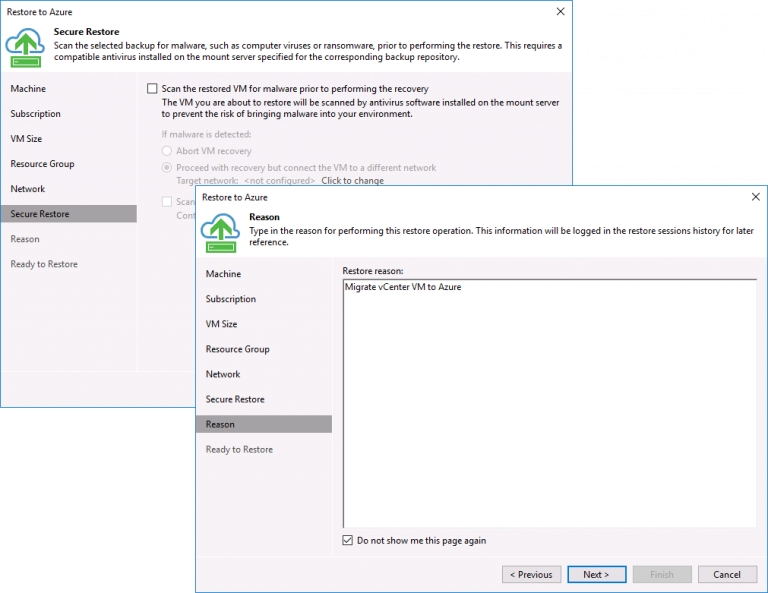Close the Reason dialog window

756,196
